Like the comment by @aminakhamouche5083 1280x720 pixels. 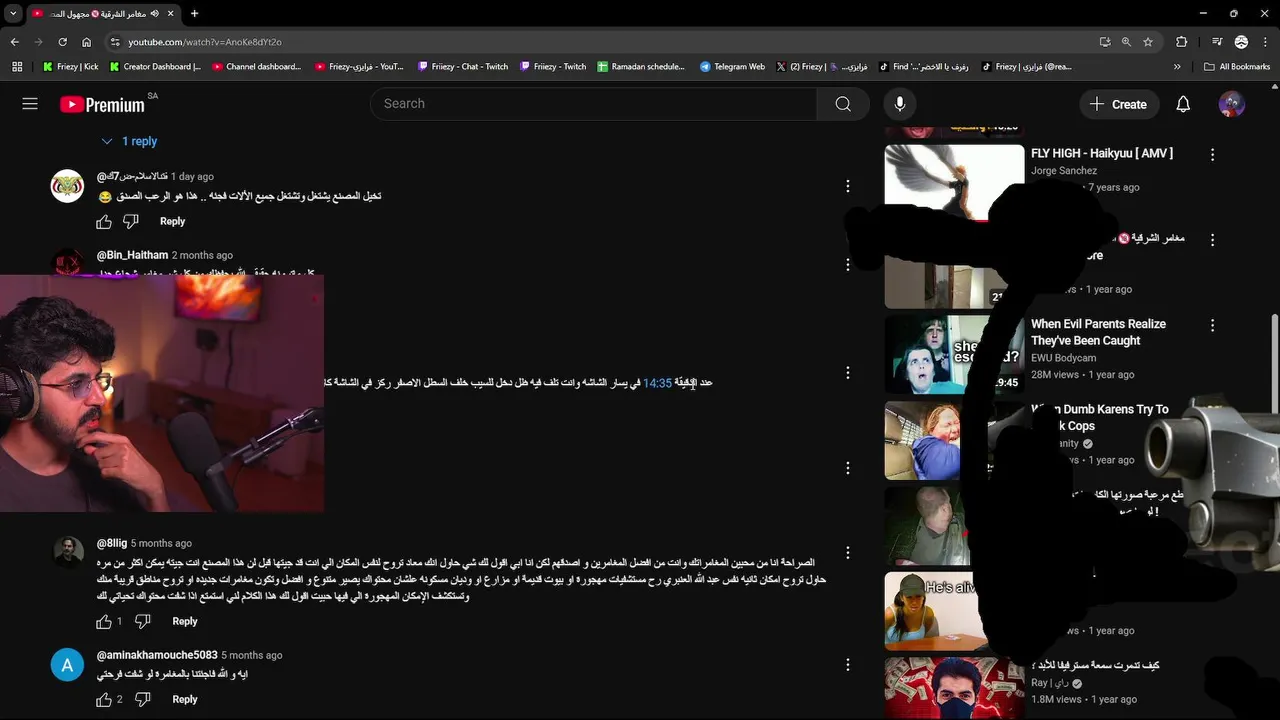coord(104,699)
